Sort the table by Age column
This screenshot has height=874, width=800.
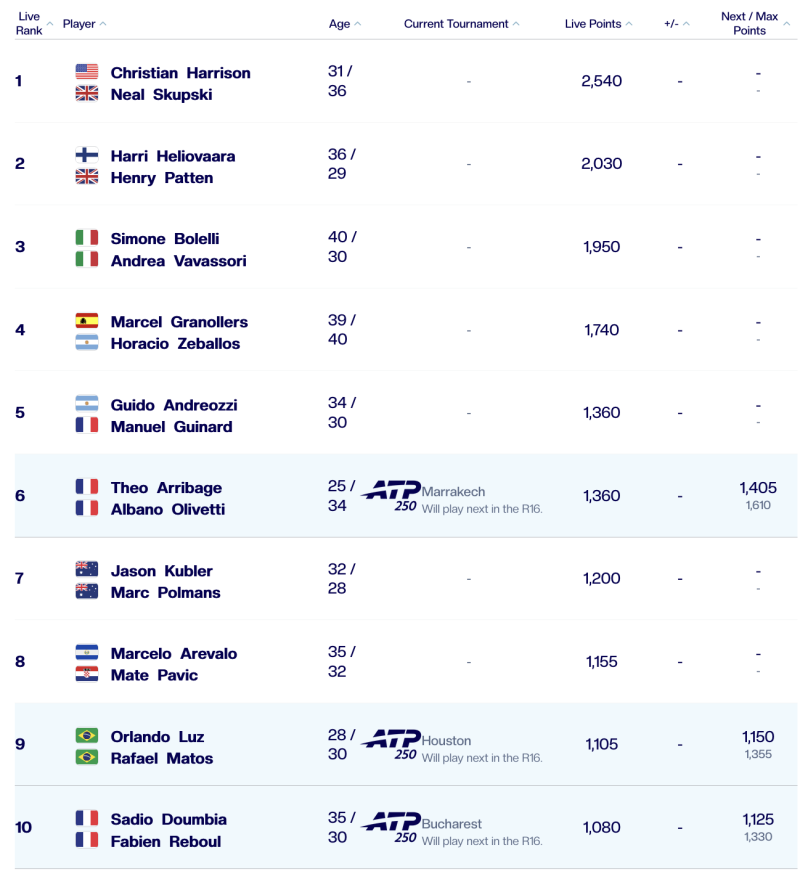[x=340, y=24]
